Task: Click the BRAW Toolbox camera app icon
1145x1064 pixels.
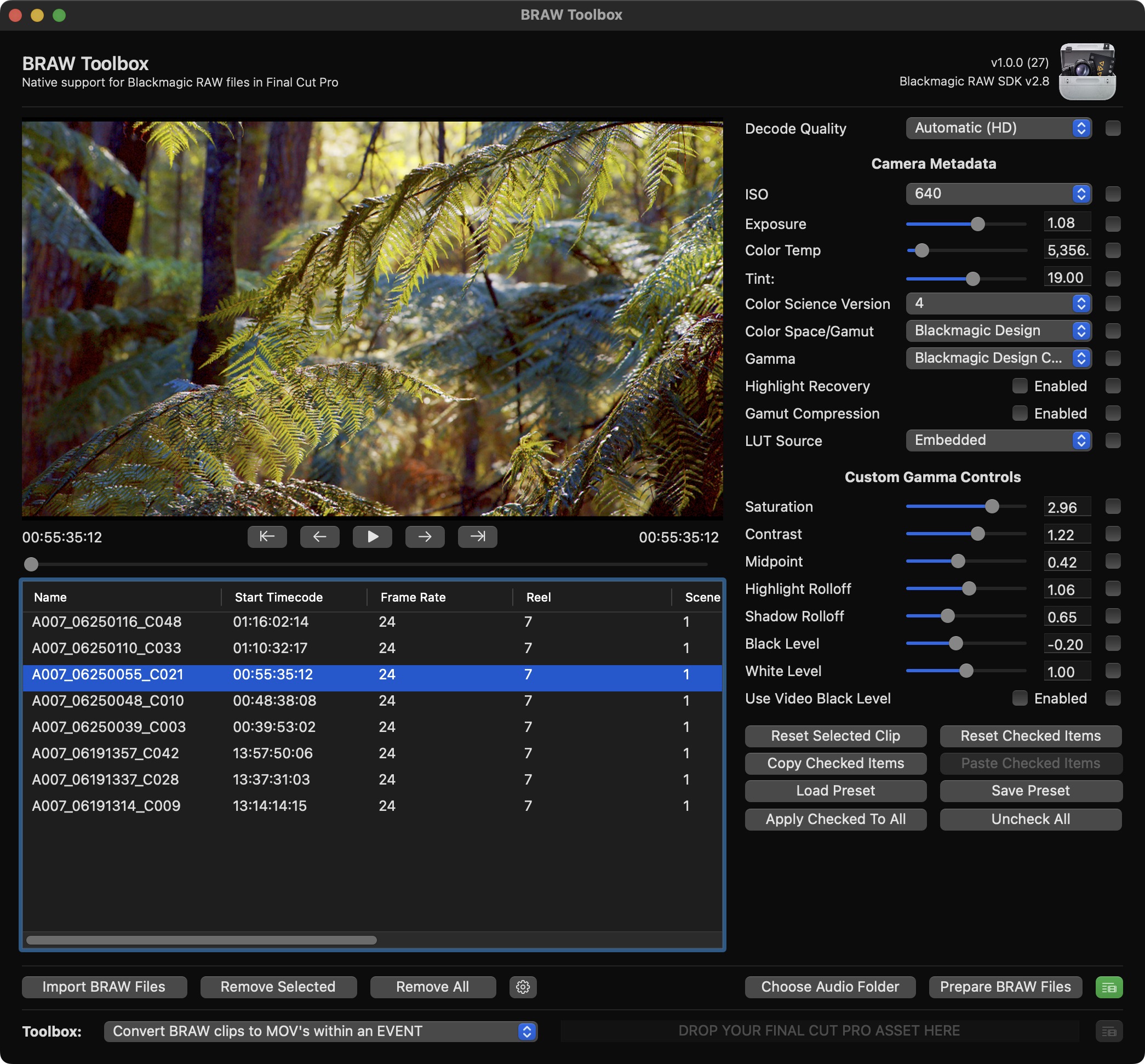Action: coord(1087,71)
